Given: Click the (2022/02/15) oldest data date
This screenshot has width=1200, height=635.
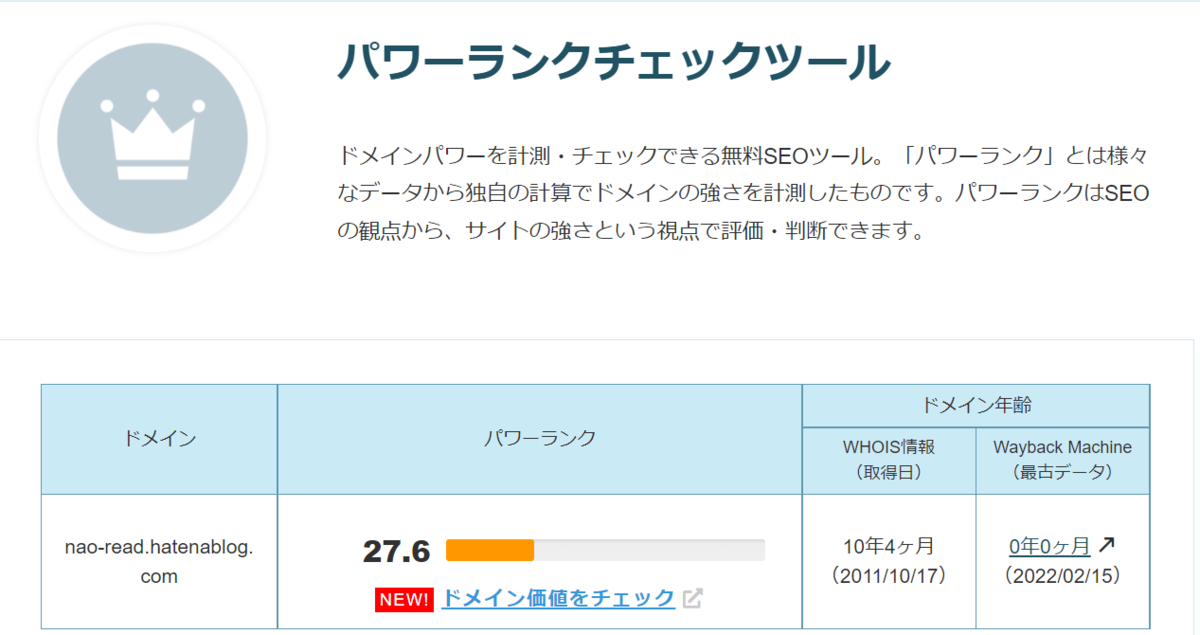Looking at the screenshot, I should click(1063, 576).
